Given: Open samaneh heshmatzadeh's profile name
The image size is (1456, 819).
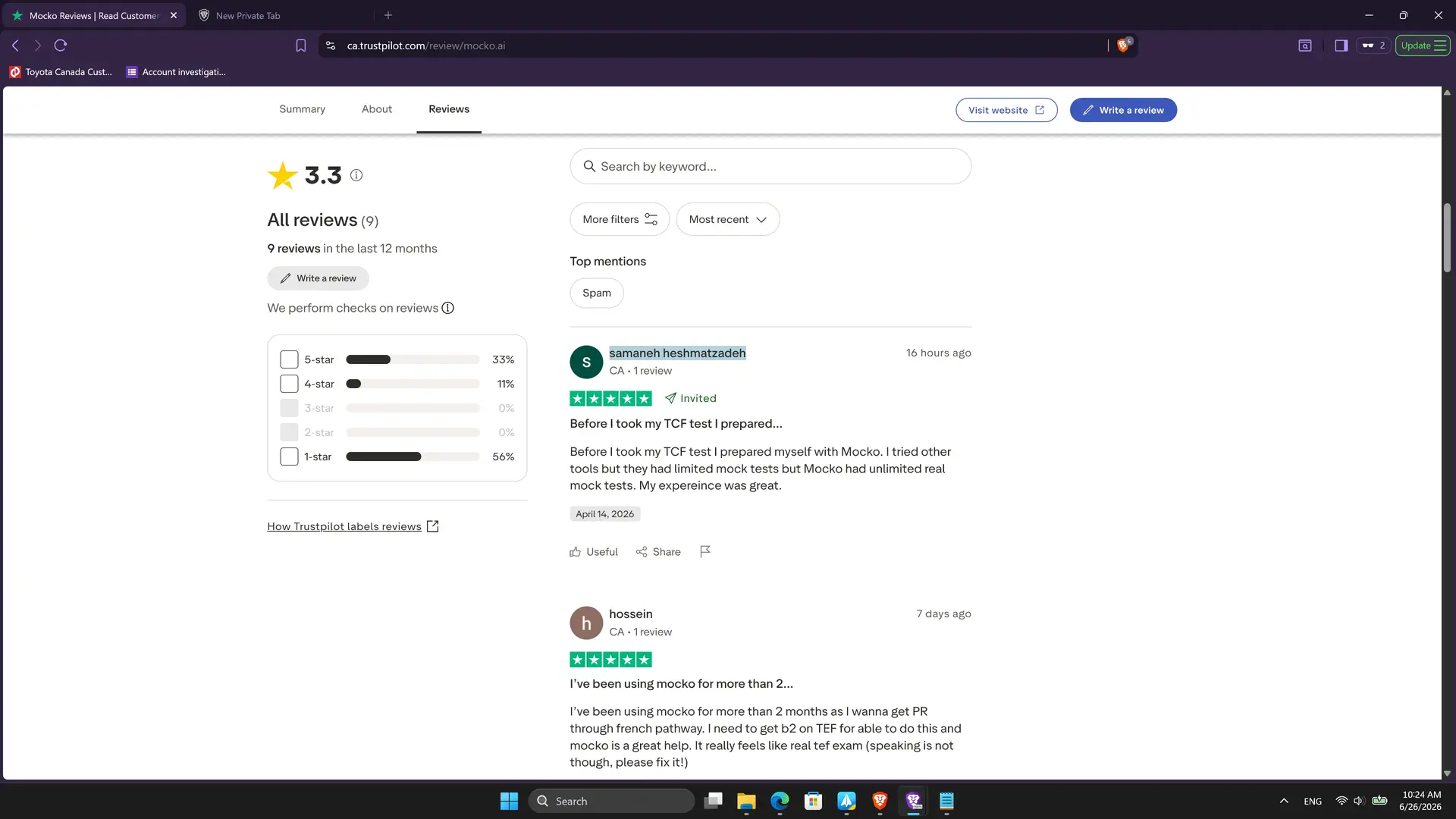Looking at the screenshot, I should 677,353.
